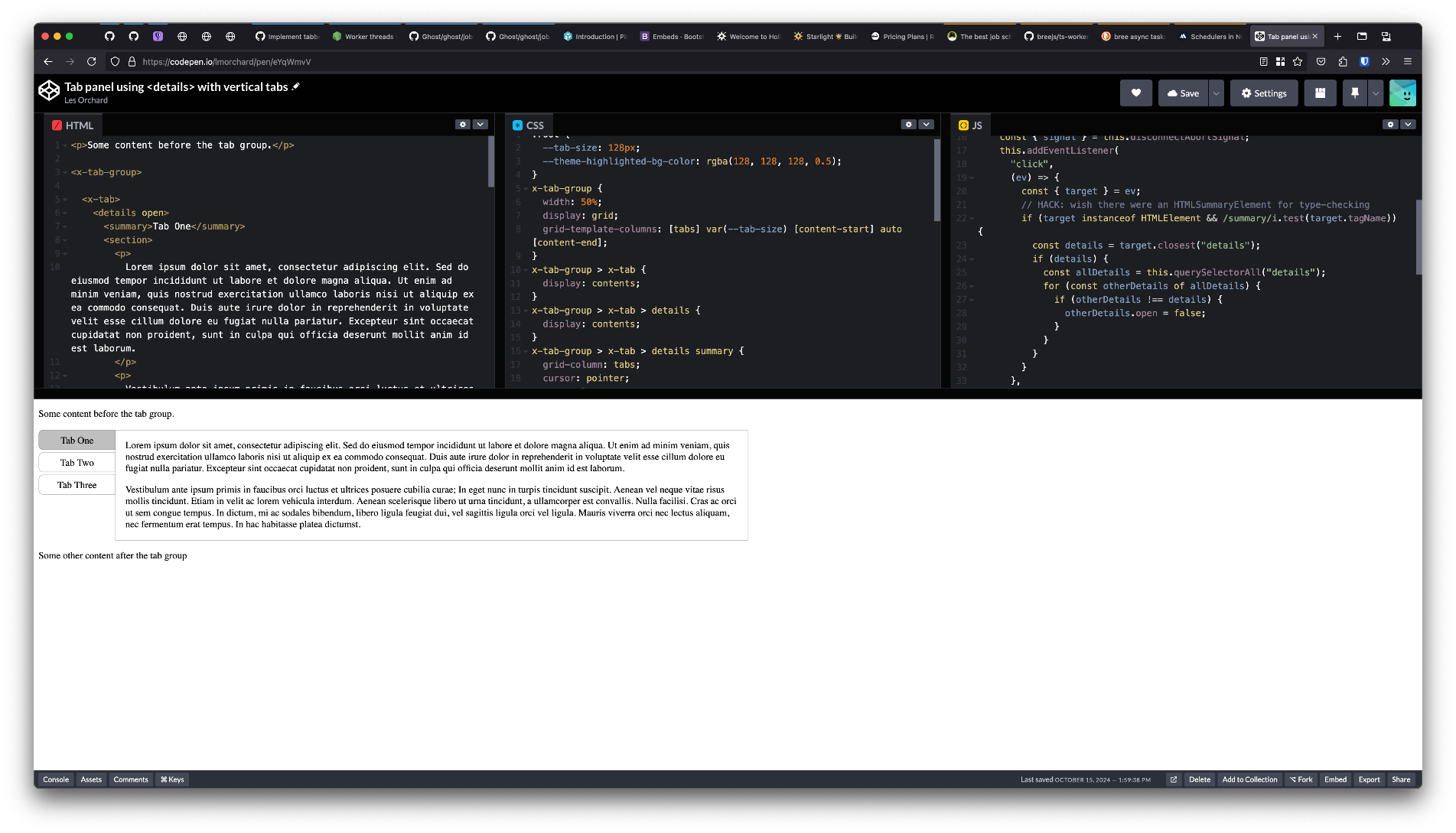Expand the JS editor chevron menu
This screenshot has width=1456, height=833.
click(1408, 125)
